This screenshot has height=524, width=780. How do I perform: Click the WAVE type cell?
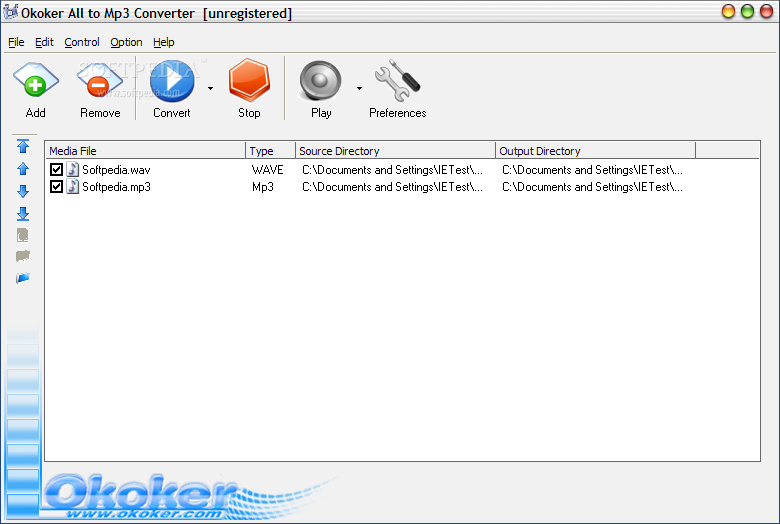tap(268, 170)
